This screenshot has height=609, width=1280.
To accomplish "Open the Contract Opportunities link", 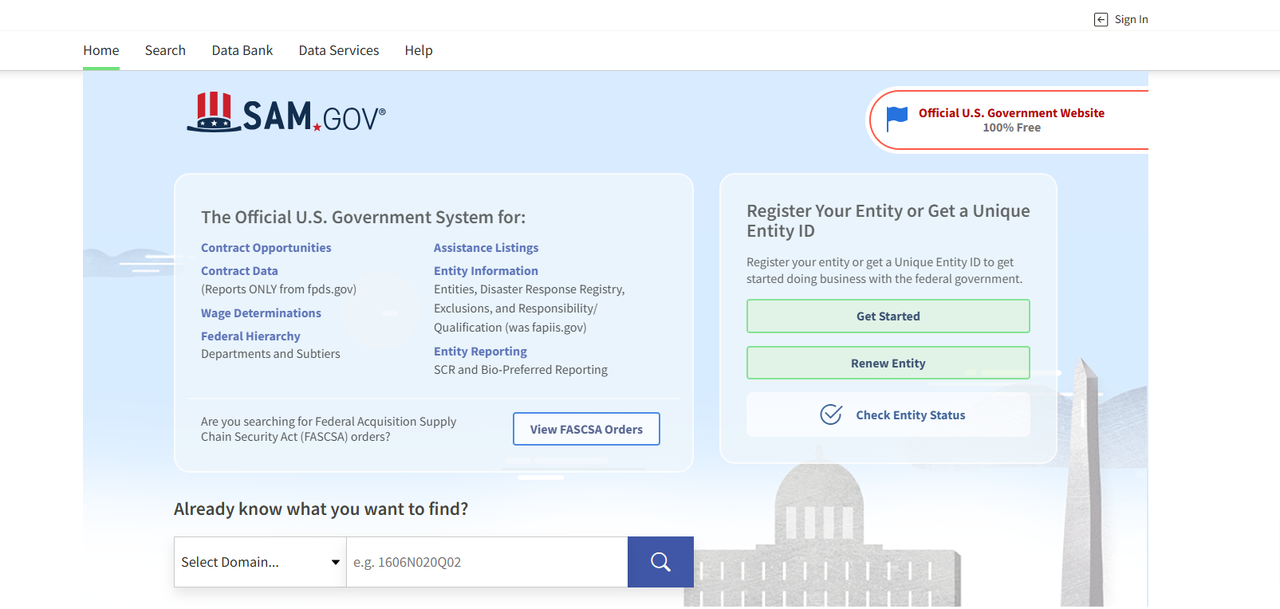I will pyautogui.click(x=266, y=248).
